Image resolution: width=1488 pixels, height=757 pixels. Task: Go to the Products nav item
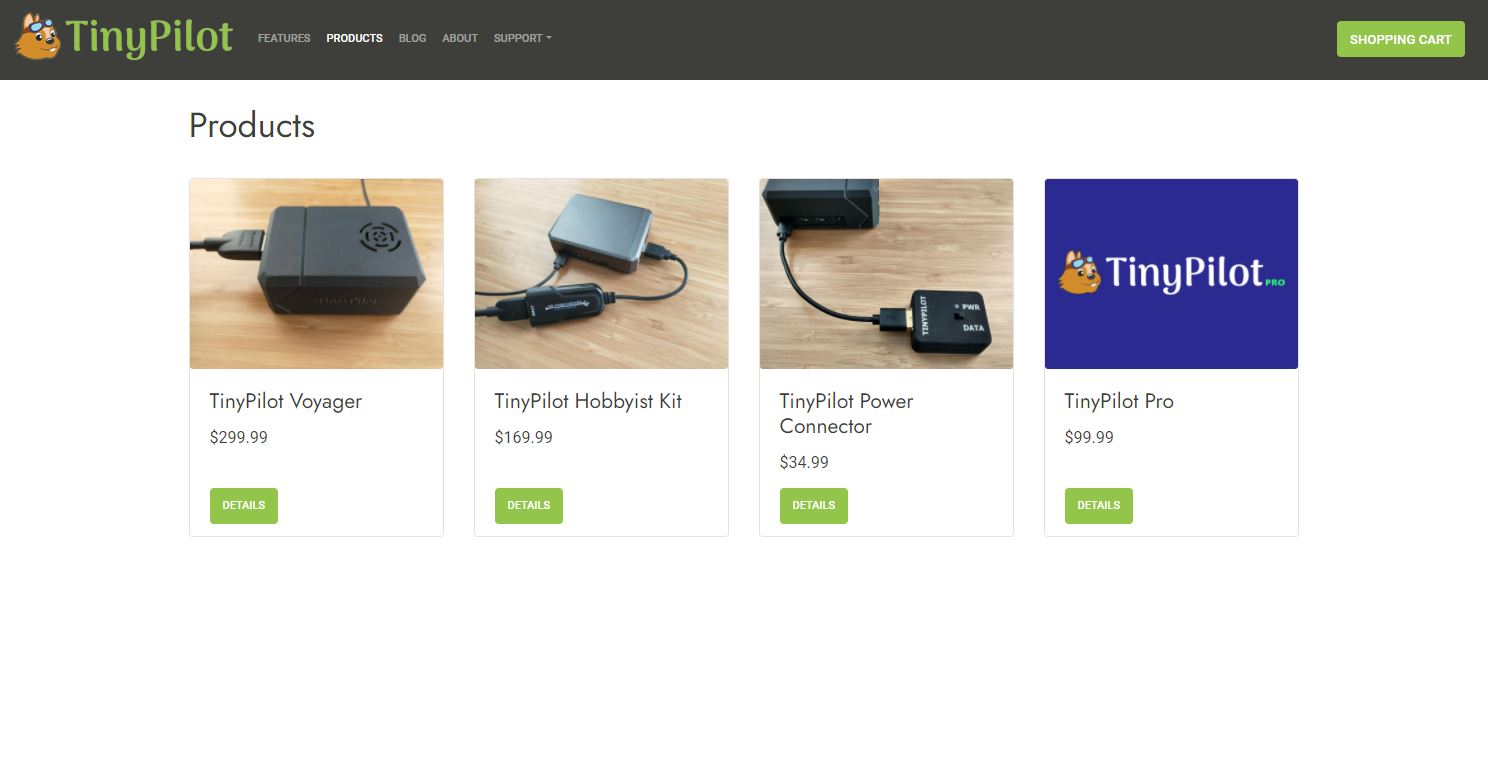click(x=354, y=38)
